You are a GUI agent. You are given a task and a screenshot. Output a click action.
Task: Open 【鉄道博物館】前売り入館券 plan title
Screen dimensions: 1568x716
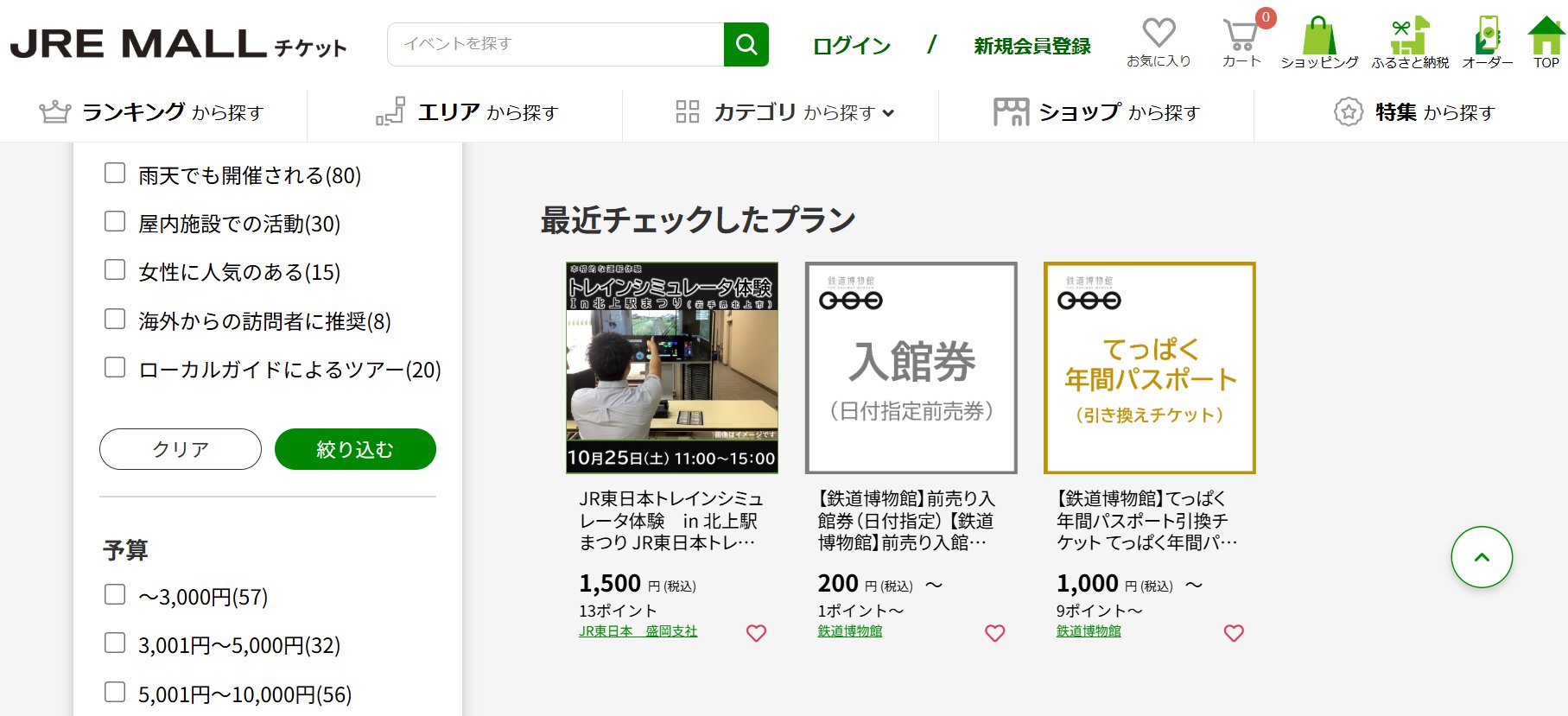tap(907, 521)
